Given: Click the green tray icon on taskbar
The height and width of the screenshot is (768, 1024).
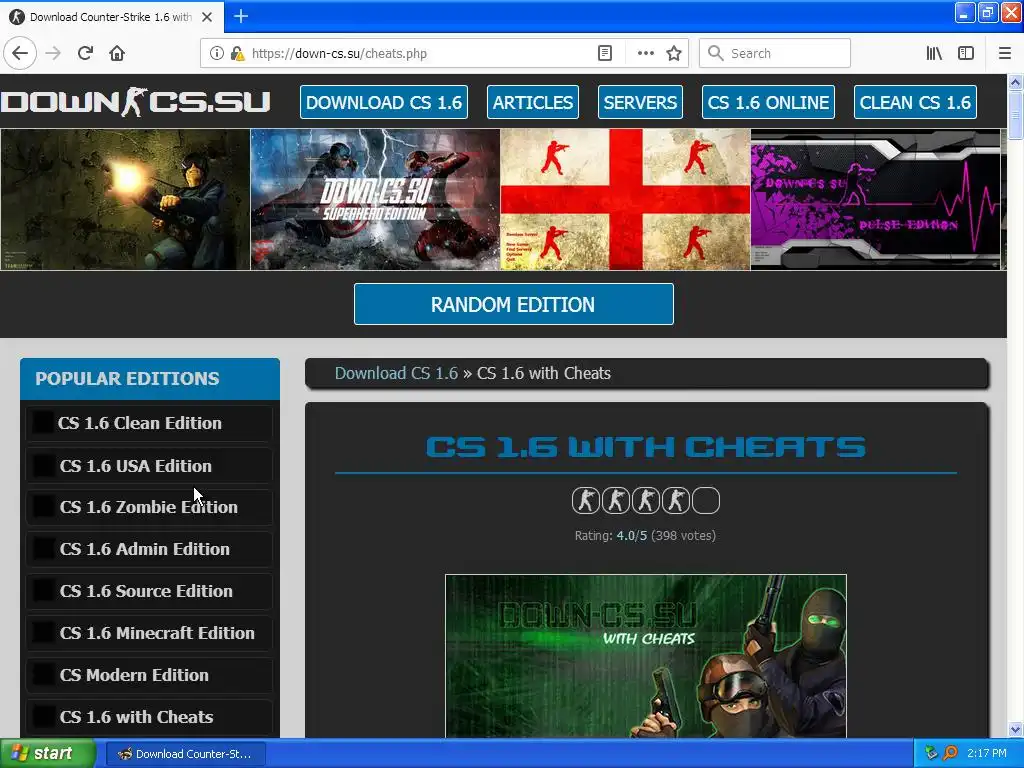Looking at the screenshot, I should [931, 753].
